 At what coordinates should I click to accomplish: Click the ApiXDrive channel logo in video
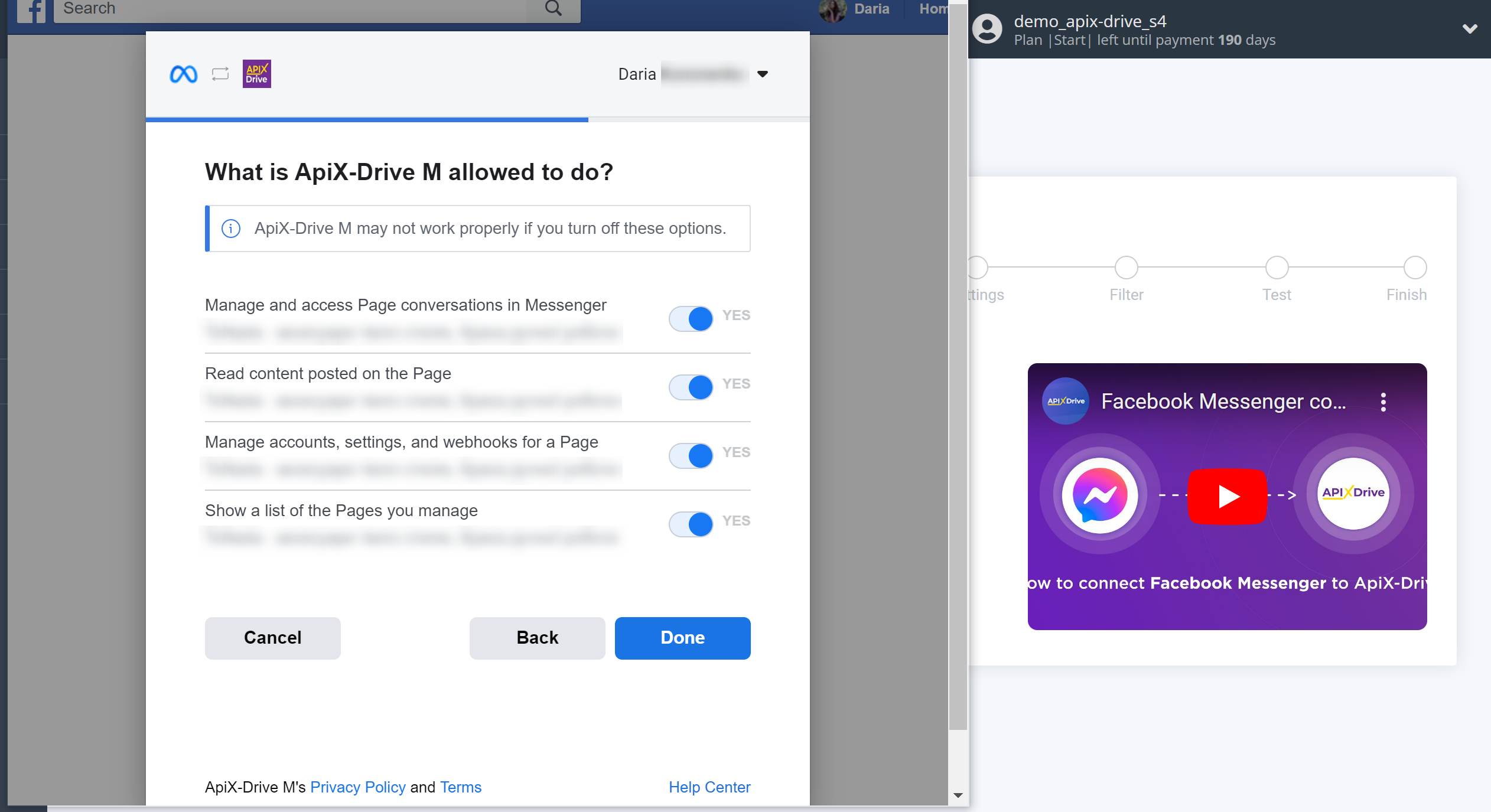pyautogui.click(x=1066, y=401)
